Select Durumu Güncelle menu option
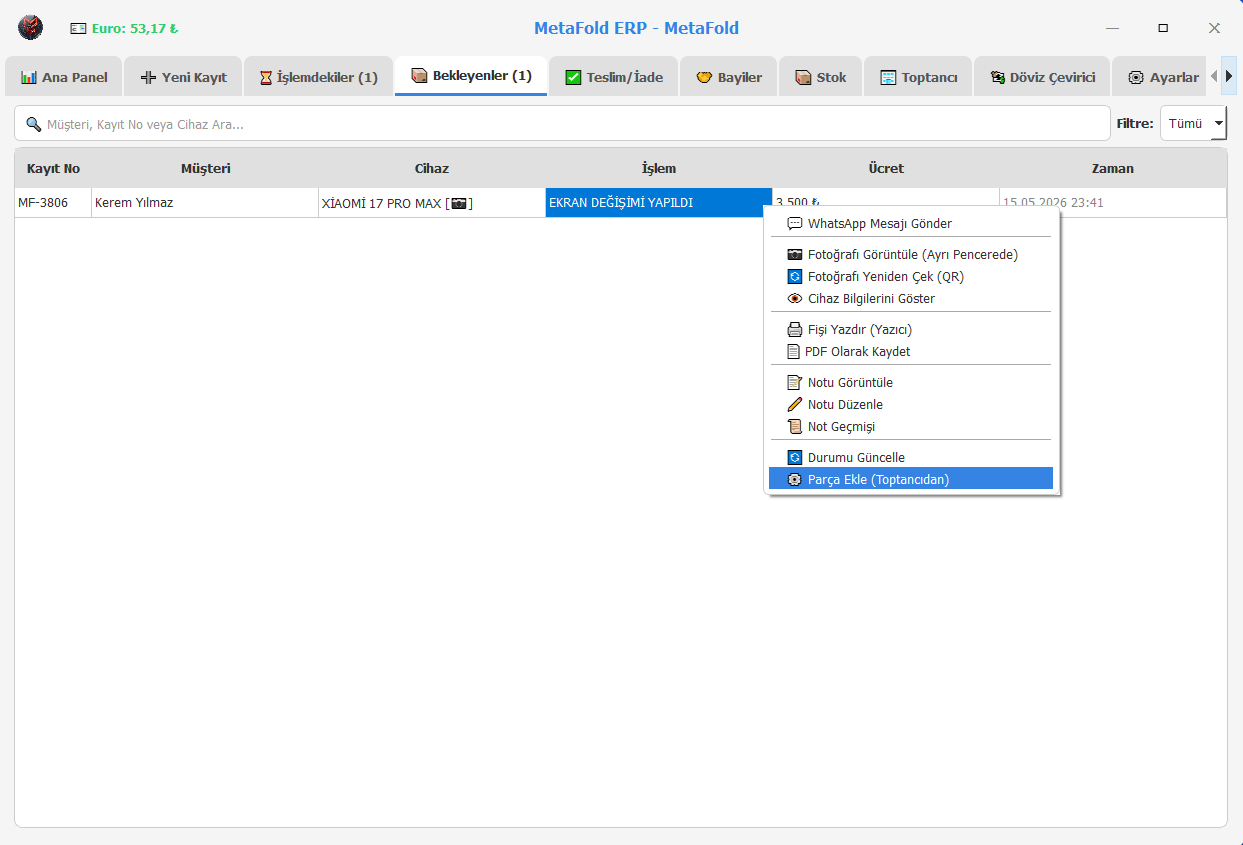1243x845 pixels. coord(911,458)
